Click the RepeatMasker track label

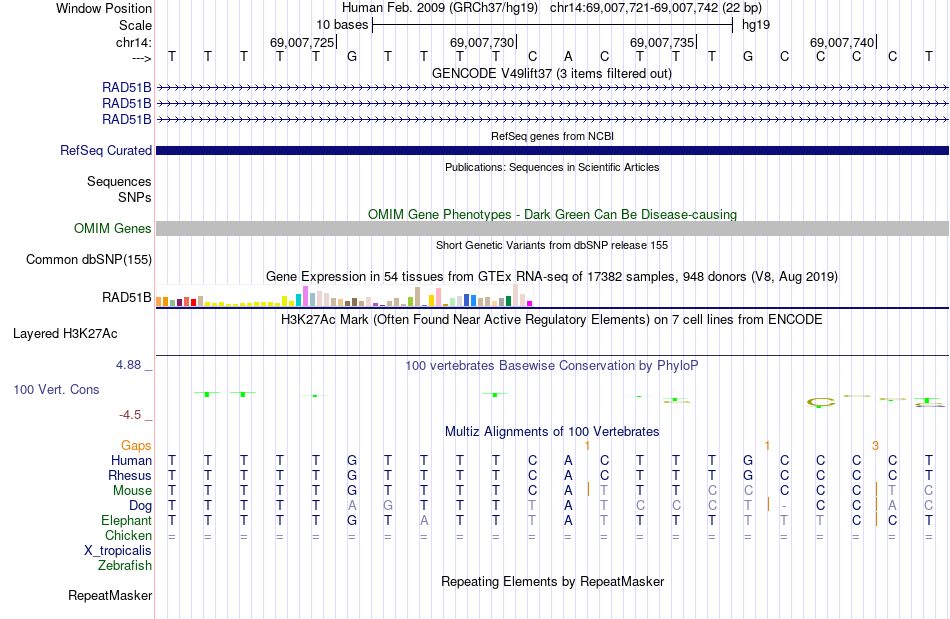[x=110, y=595]
